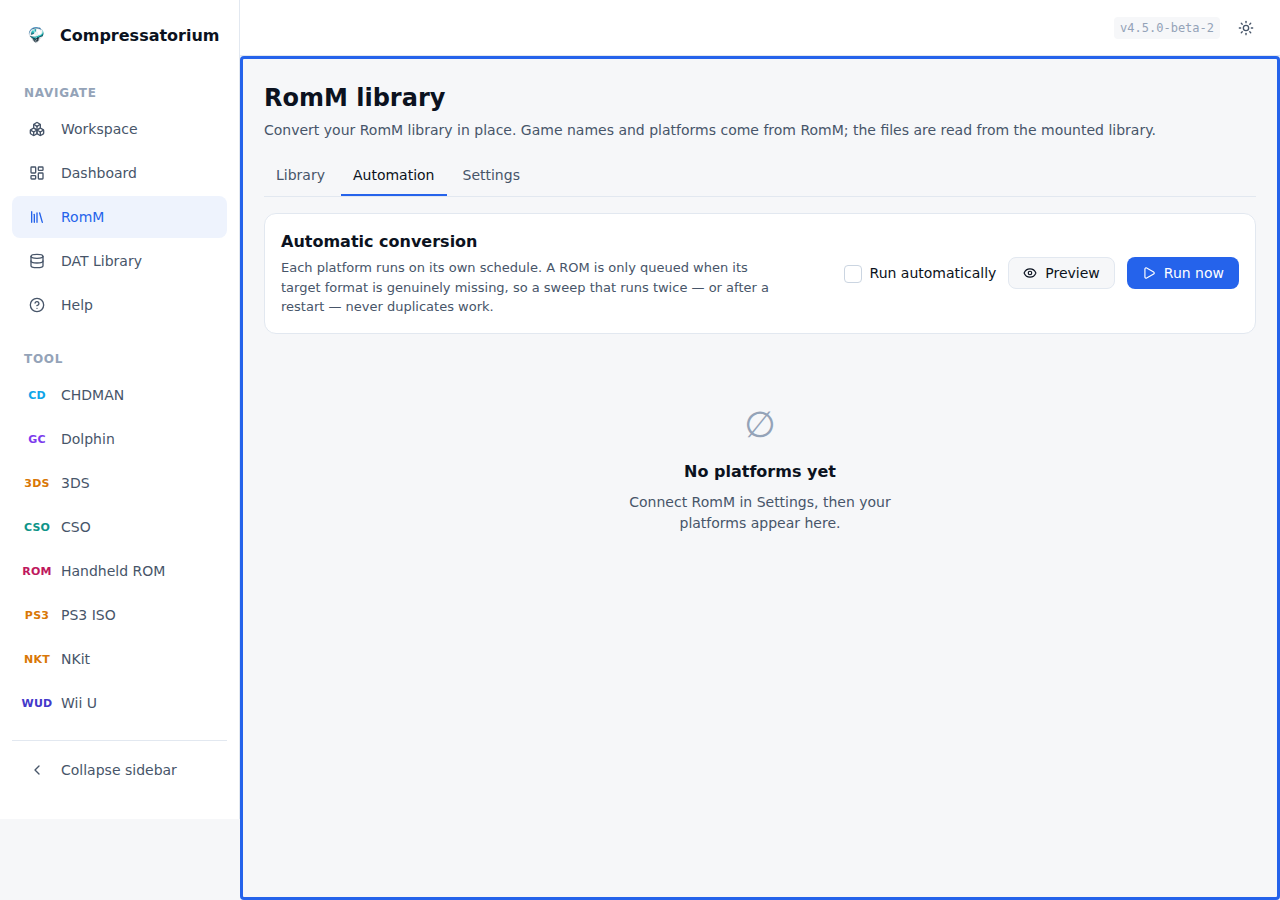Click the collapse sidebar chevron icon

37,770
